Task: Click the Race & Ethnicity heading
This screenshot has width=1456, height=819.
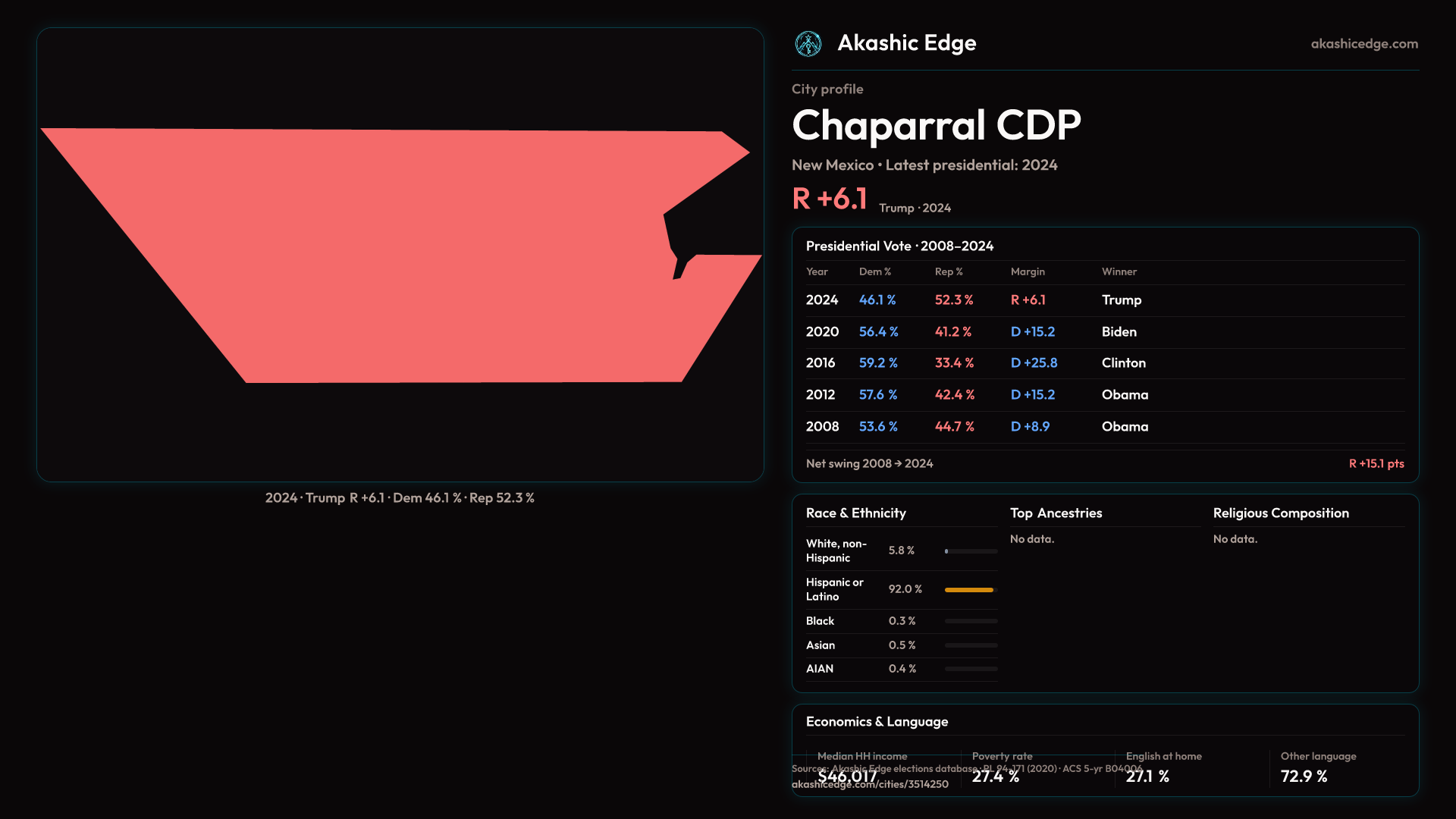Action: [855, 513]
